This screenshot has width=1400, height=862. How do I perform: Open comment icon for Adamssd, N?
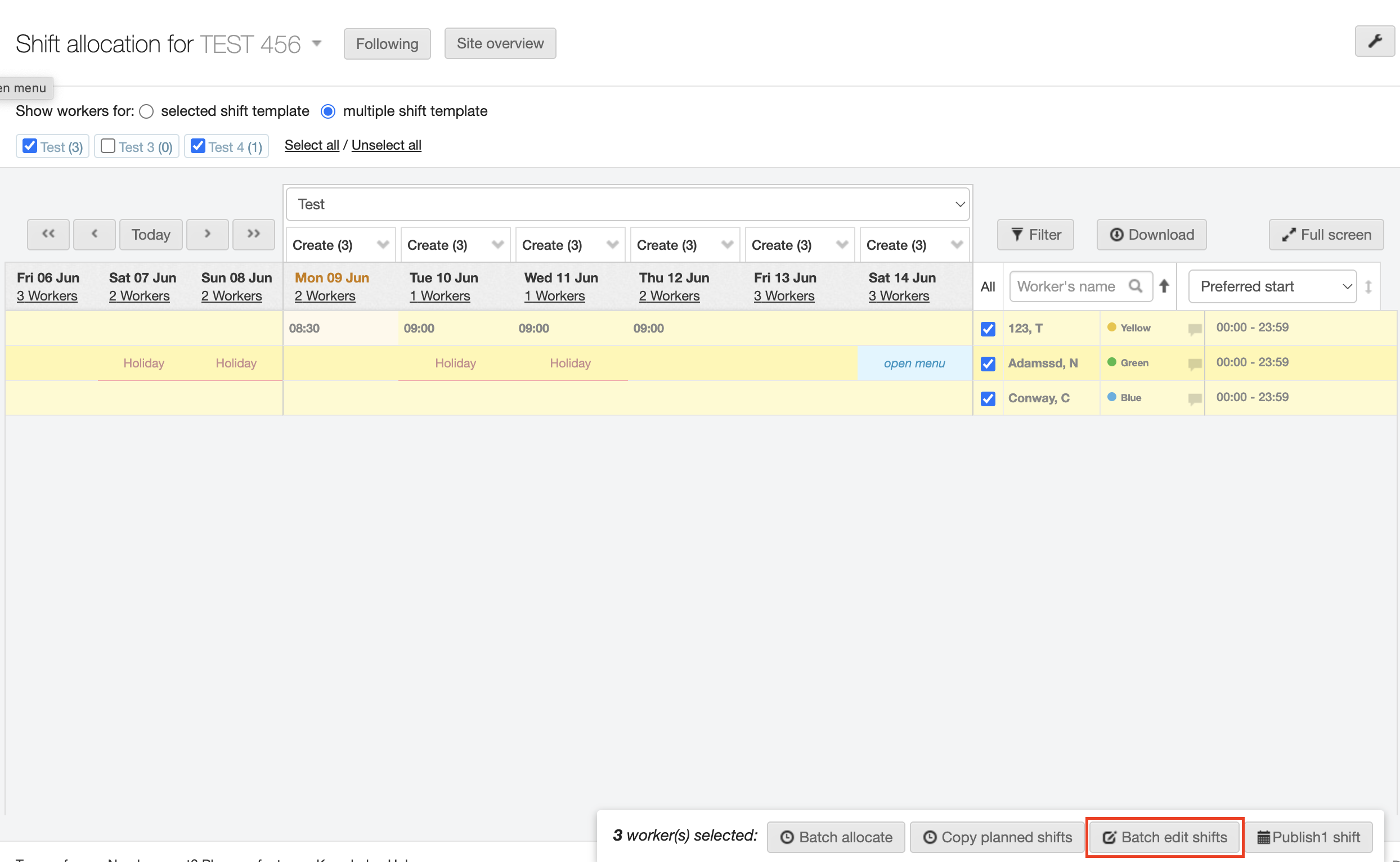click(1195, 363)
